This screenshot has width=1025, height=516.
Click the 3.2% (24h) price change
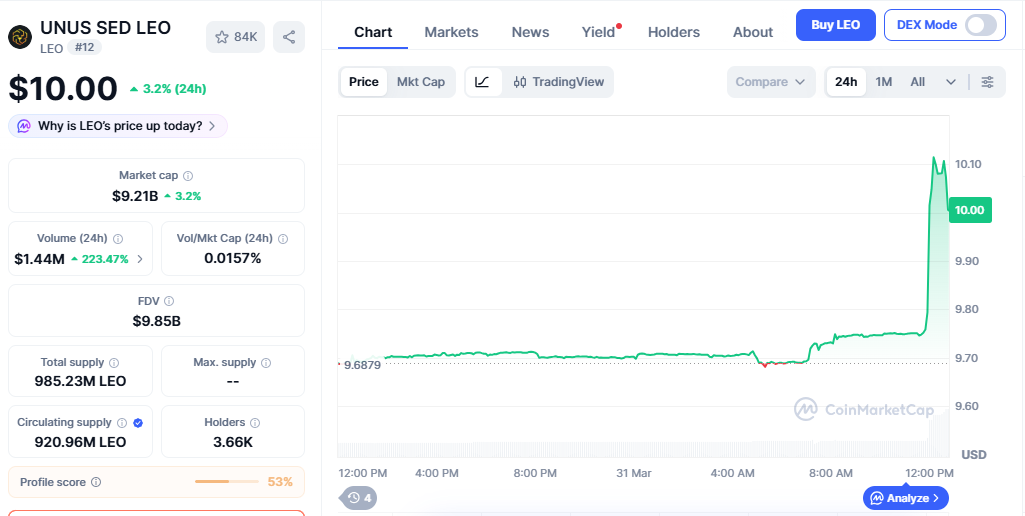168,89
